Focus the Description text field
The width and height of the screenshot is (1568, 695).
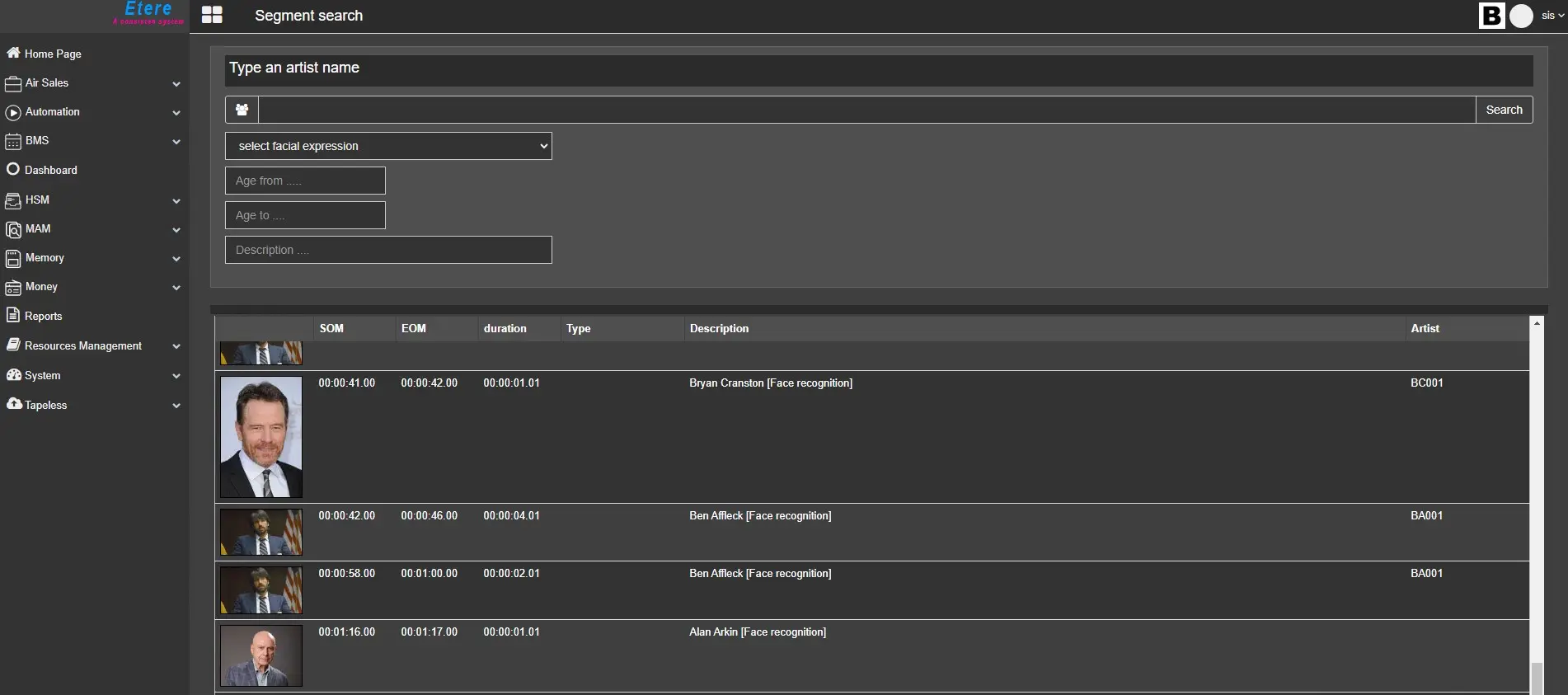(x=388, y=250)
